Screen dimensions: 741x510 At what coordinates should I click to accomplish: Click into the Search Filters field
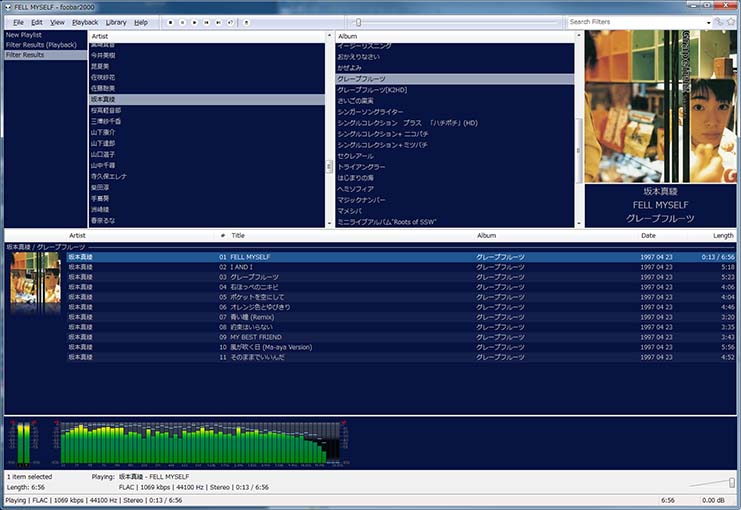(637, 22)
